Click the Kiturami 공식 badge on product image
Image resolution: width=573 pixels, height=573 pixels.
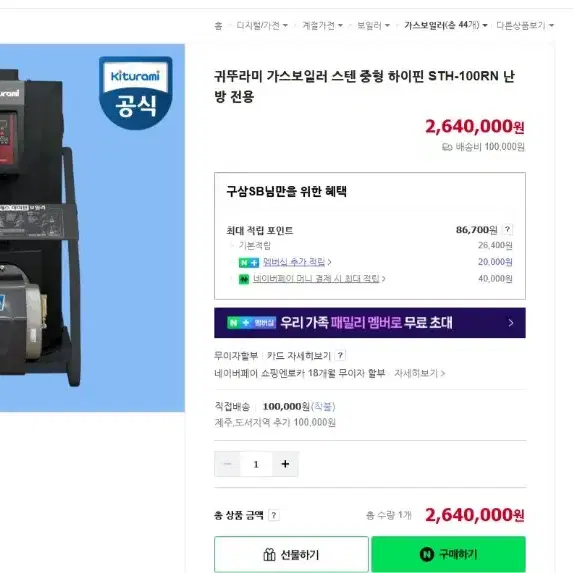[136, 92]
